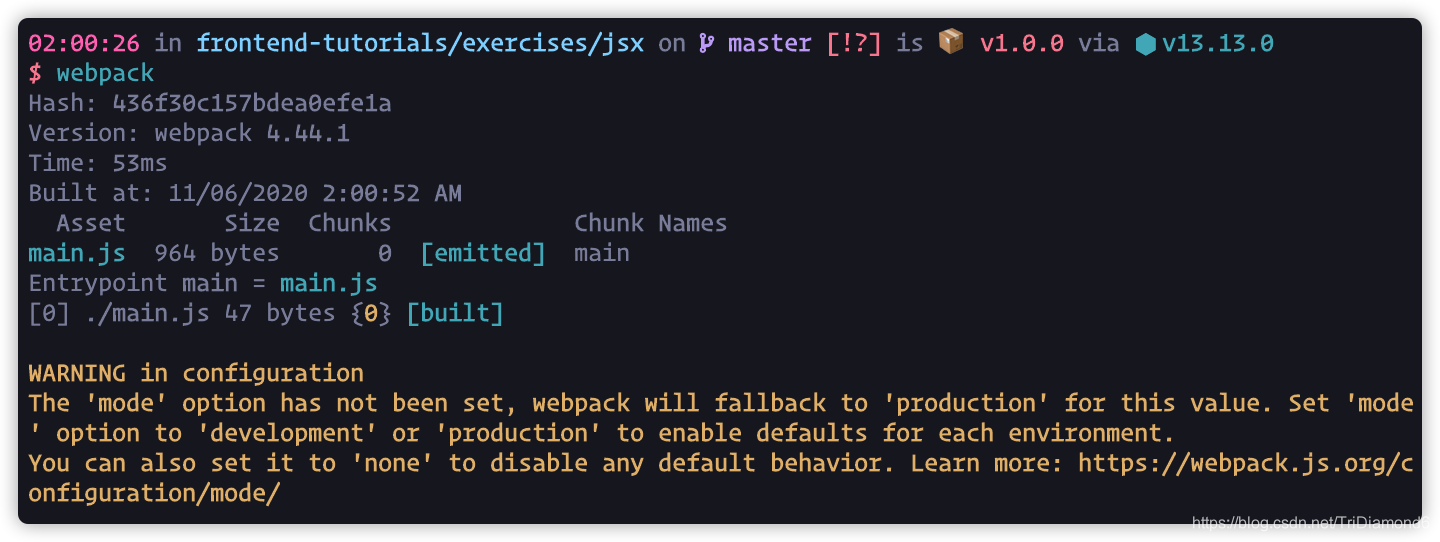Click the [!?] git status indicator
The height and width of the screenshot is (542, 1440).
tap(854, 44)
